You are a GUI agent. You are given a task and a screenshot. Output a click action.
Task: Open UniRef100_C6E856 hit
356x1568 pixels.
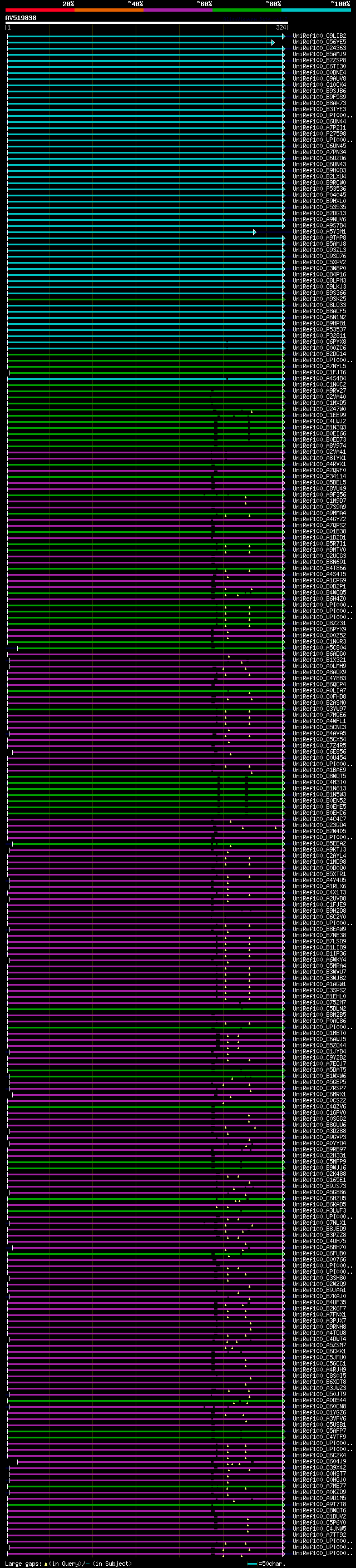coord(319,752)
